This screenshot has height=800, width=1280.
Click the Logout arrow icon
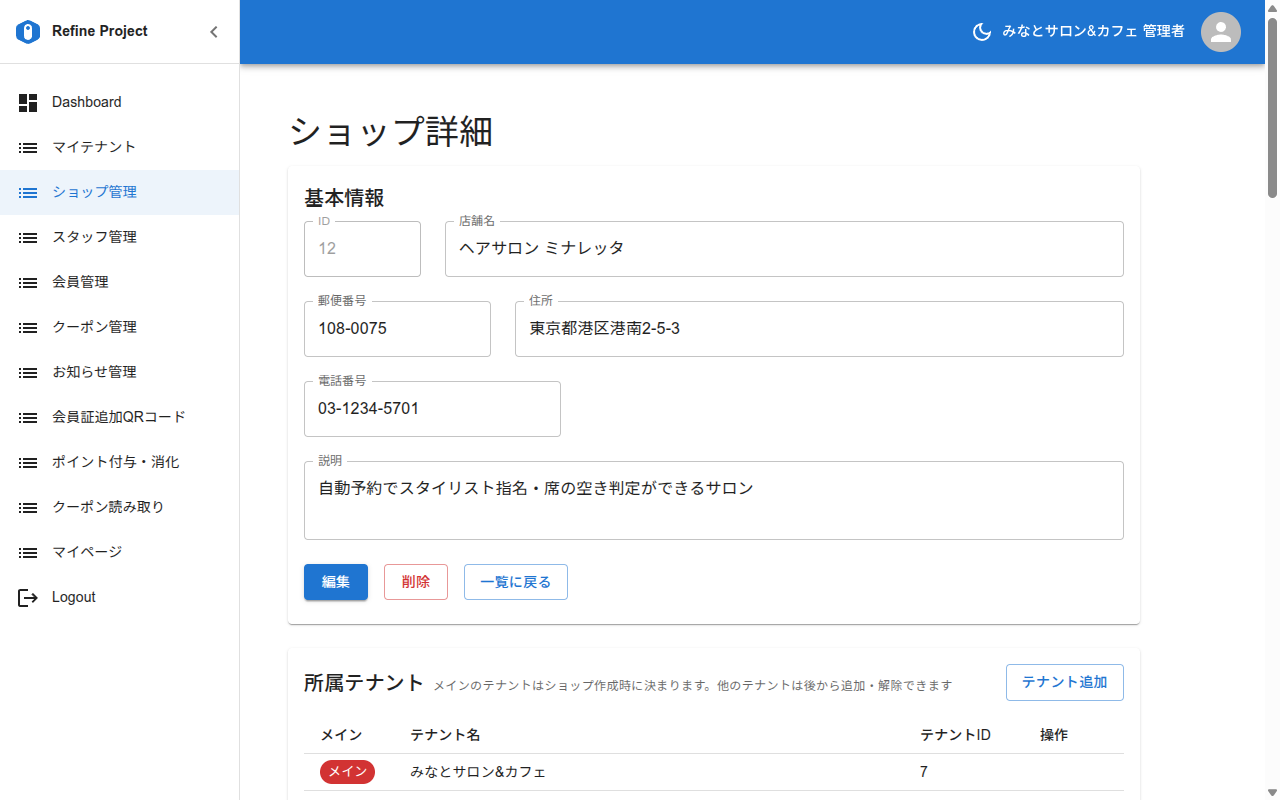28,597
